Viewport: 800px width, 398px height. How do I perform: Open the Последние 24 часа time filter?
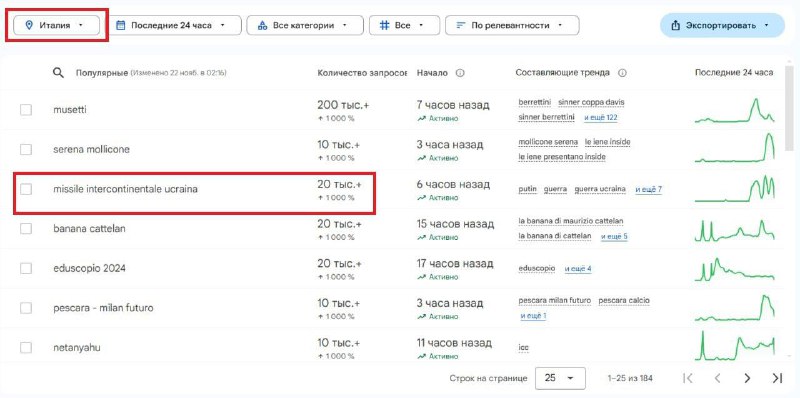[175, 25]
